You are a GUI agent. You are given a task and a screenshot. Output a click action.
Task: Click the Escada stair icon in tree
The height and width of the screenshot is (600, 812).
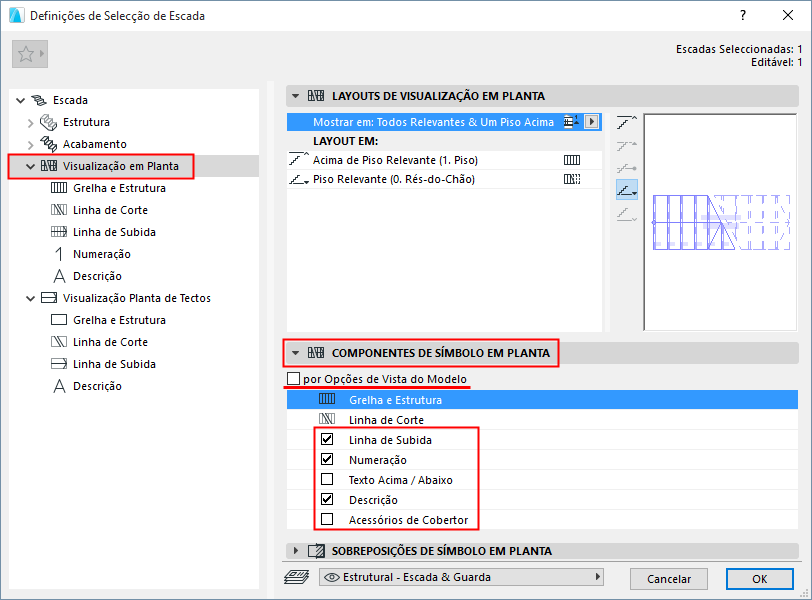point(39,100)
